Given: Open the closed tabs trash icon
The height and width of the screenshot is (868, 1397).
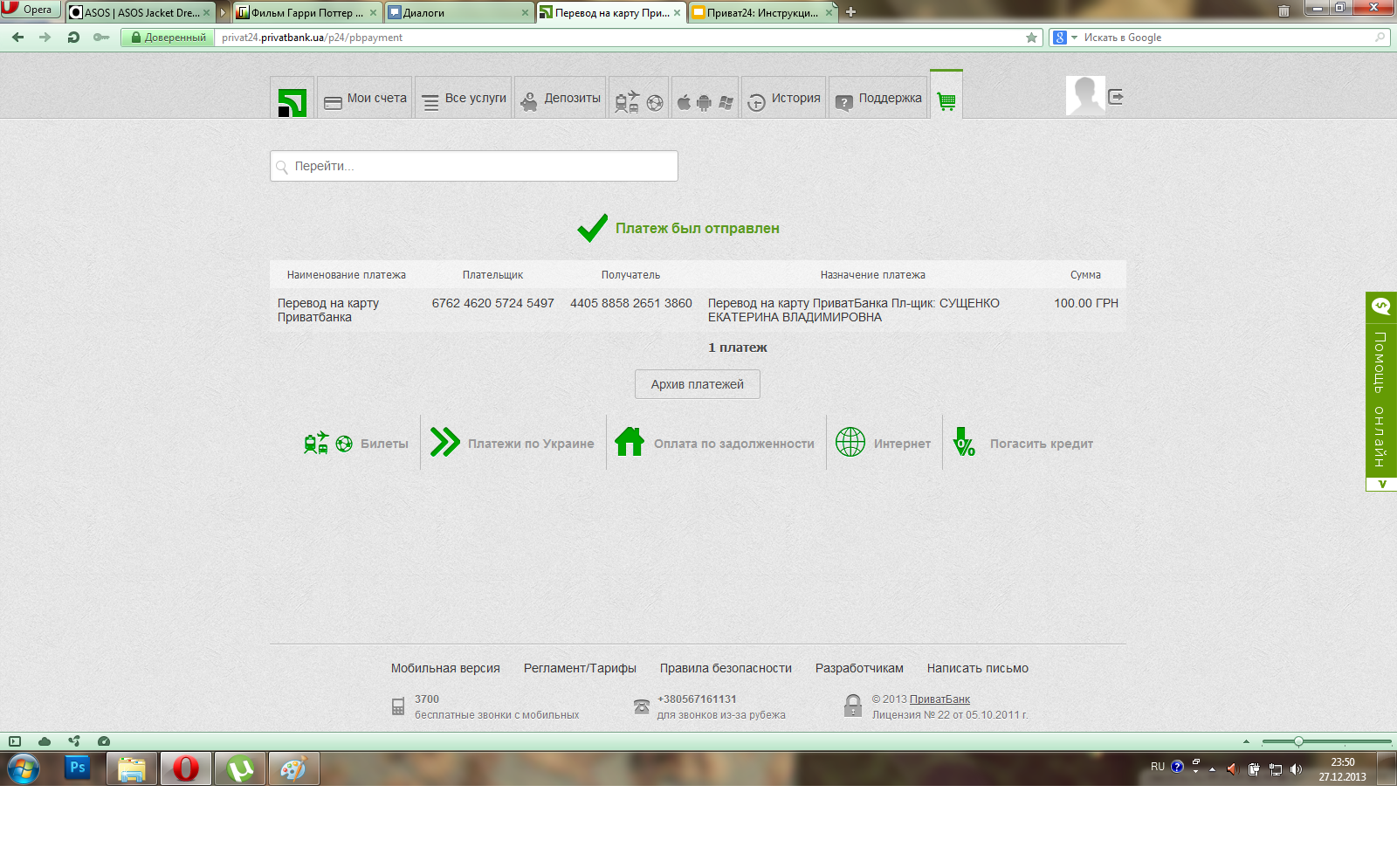Looking at the screenshot, I should point(1283,11).
